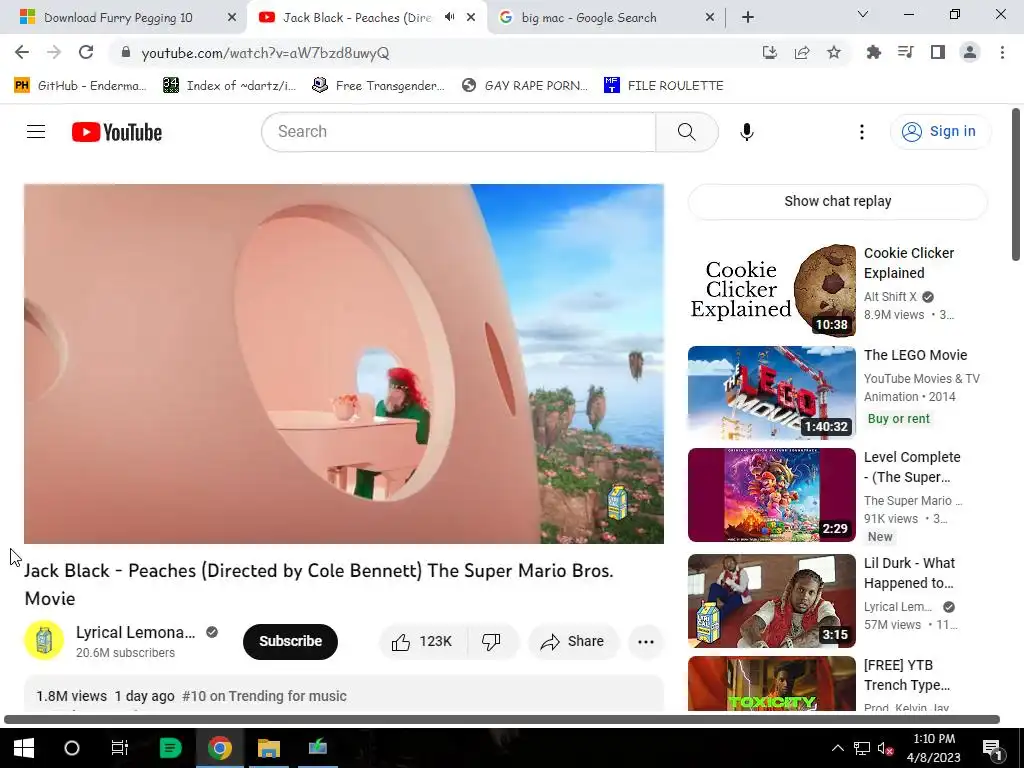Viewport: 1024px width, 768px height.
Task: Open YouTube settings three-dot menu
Action: [861, 132]
